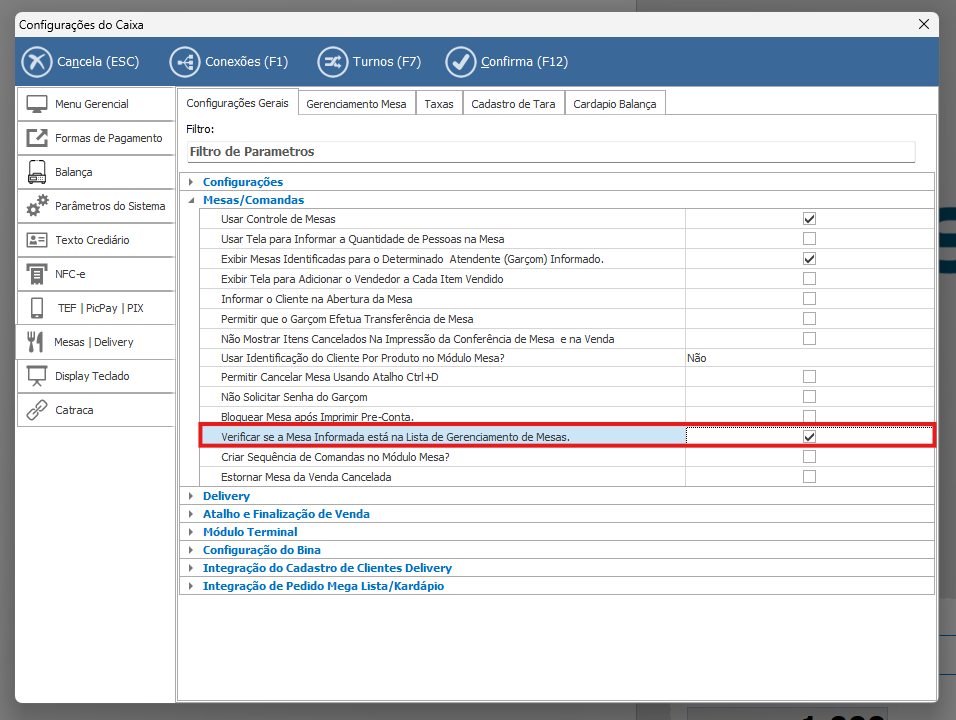Switch to Gerenciamento Mesa tab
Viewport: 956px width, 720px height.
356,104
